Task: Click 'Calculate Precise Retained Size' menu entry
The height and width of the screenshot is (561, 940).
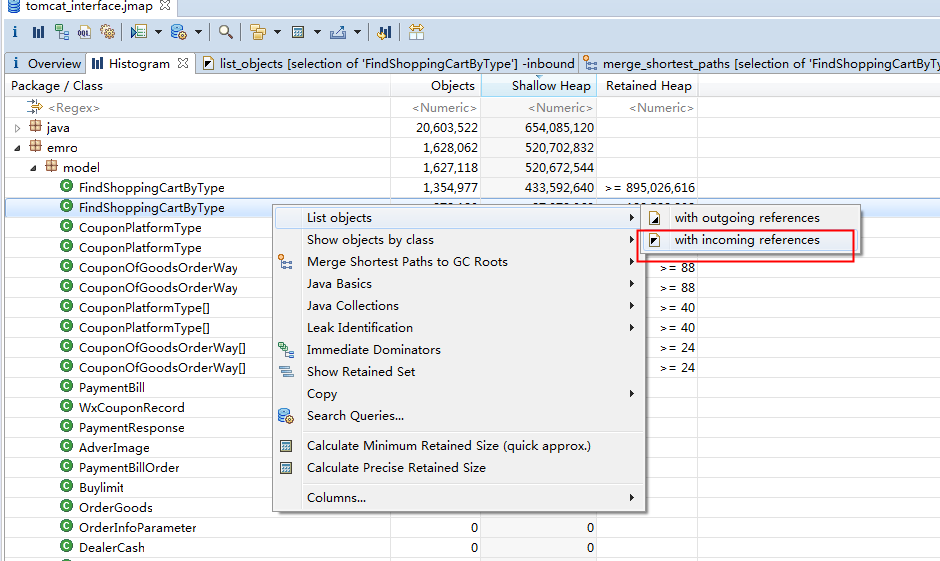Action: pos(396,468)
